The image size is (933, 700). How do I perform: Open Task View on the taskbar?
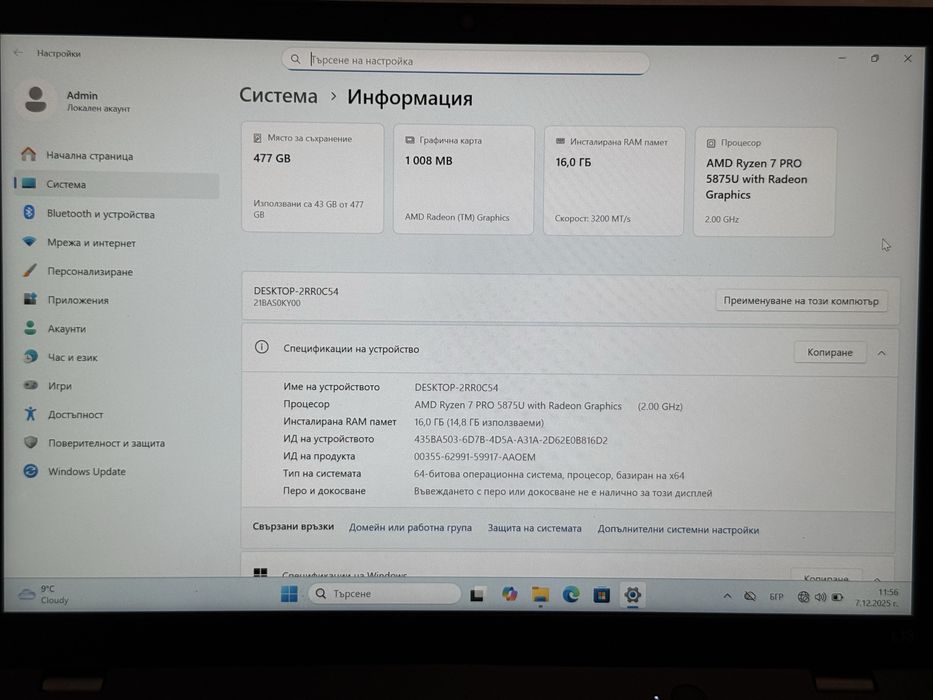point(477,594)
